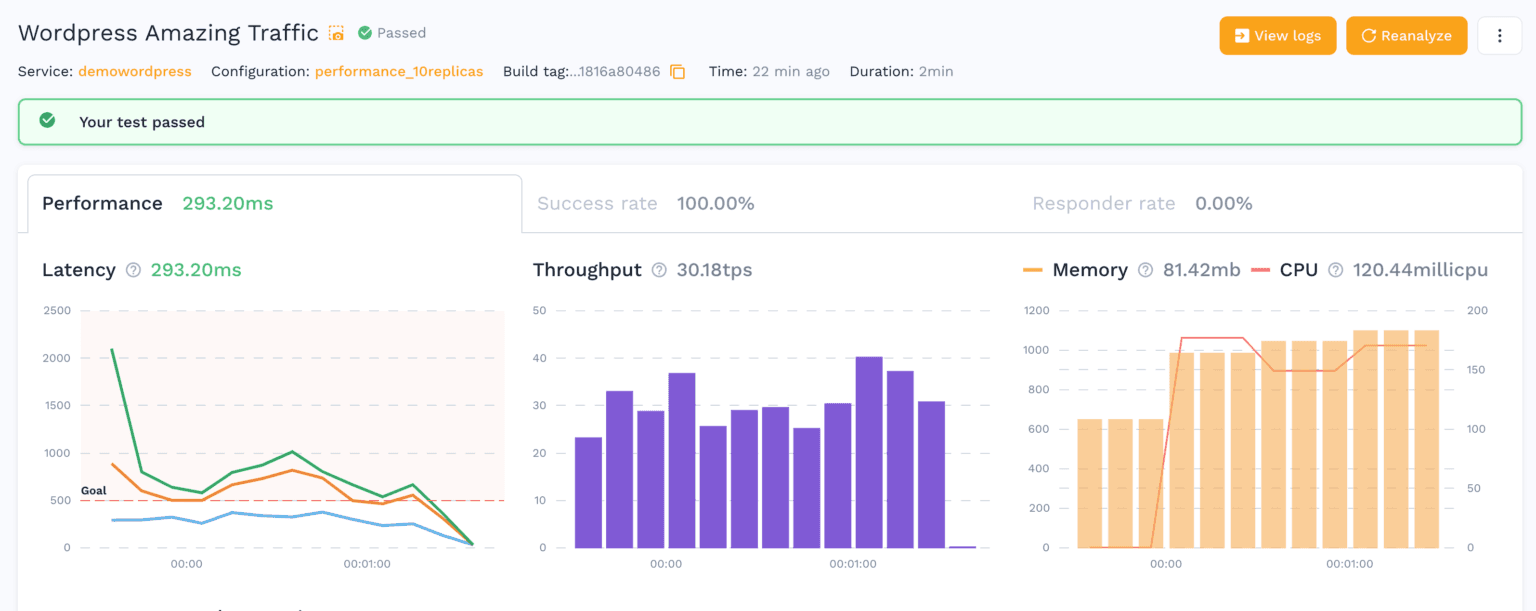Click the orange icon beside the test title

click(x=337, y=33)
